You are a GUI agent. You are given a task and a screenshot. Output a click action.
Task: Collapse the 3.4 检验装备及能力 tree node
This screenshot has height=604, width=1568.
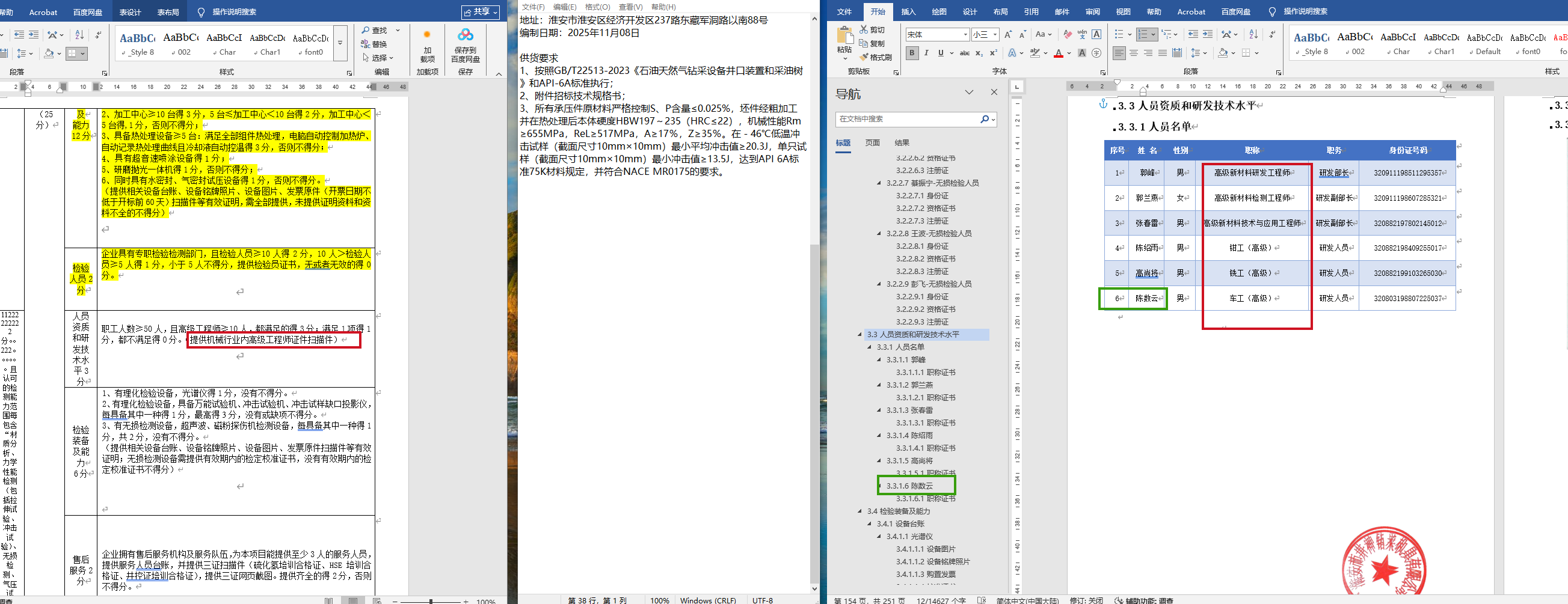[859, 511]
